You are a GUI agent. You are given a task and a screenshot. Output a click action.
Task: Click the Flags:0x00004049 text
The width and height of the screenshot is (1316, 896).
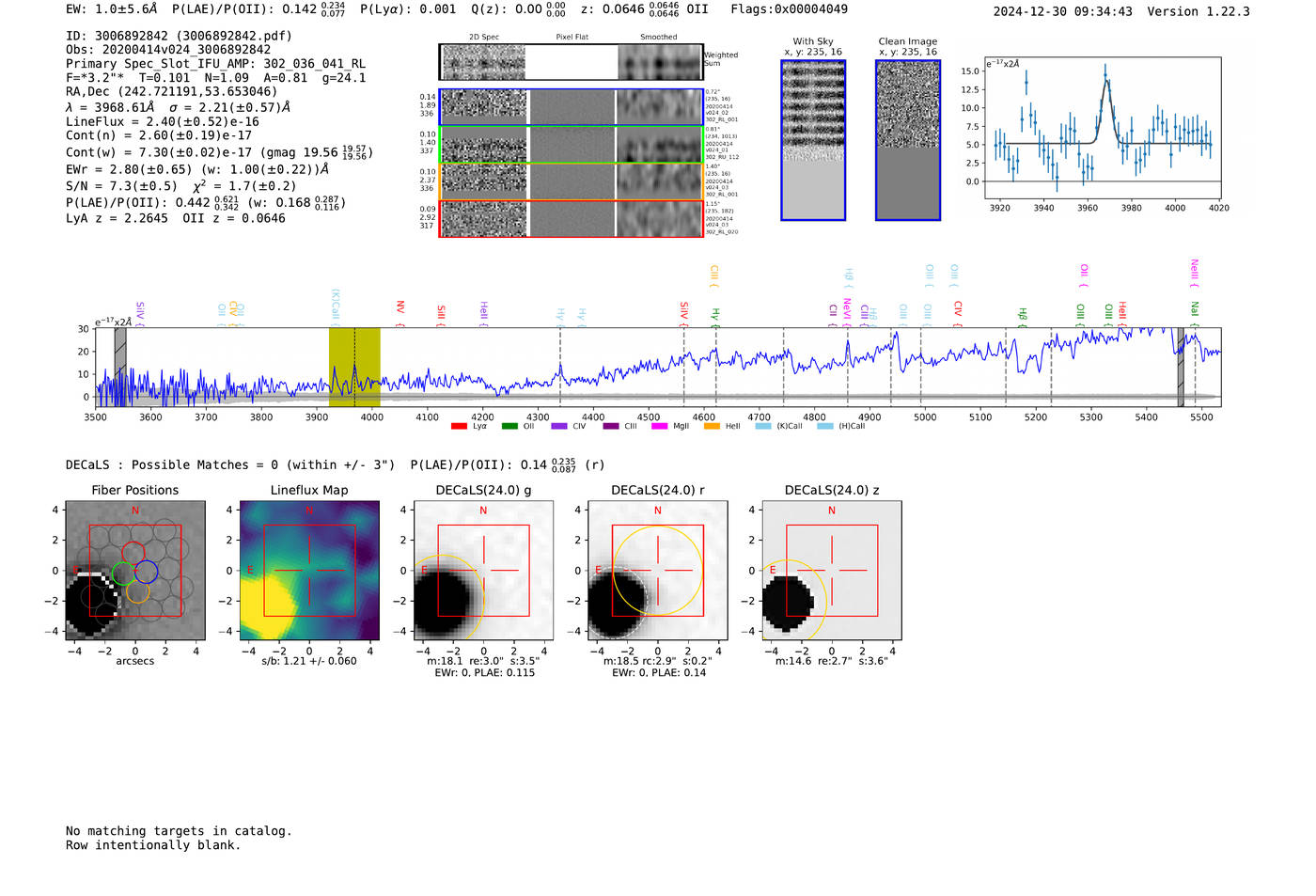789,9
